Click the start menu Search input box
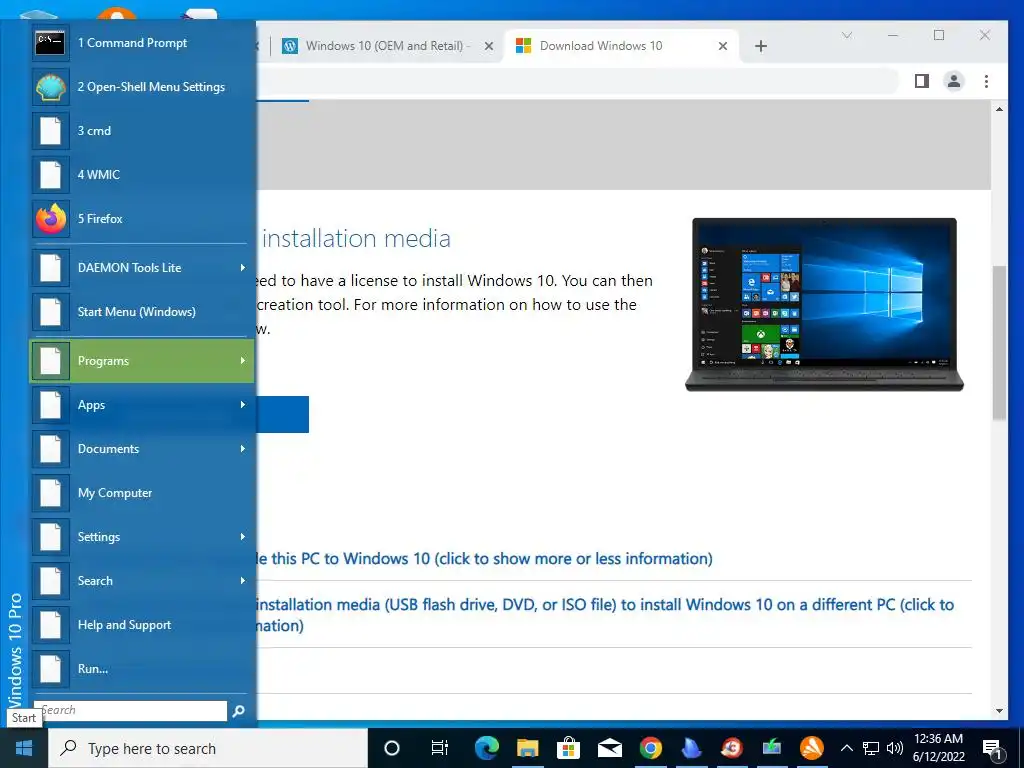The image size is (1024, 768). click(x=131, y=711)
